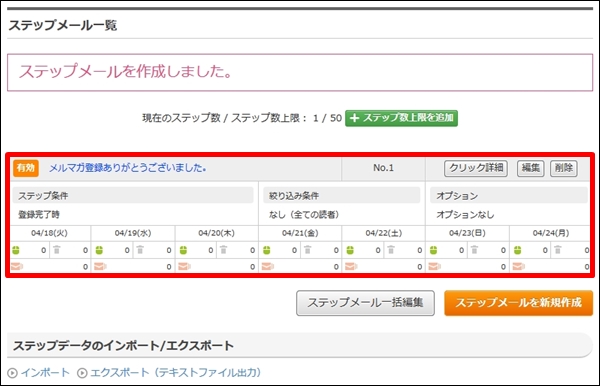600x386 pixels.
Task: Click the trash icon under 04/23(日)
Action: coord(474,250)
